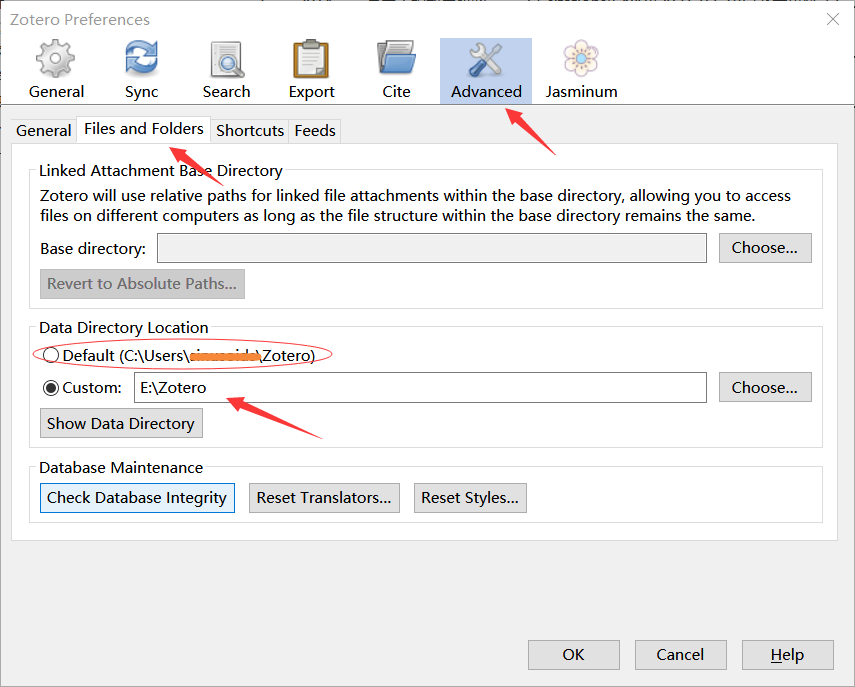Click Reset Translators button
The image size is (855, 687).
[x=324, y=498]
